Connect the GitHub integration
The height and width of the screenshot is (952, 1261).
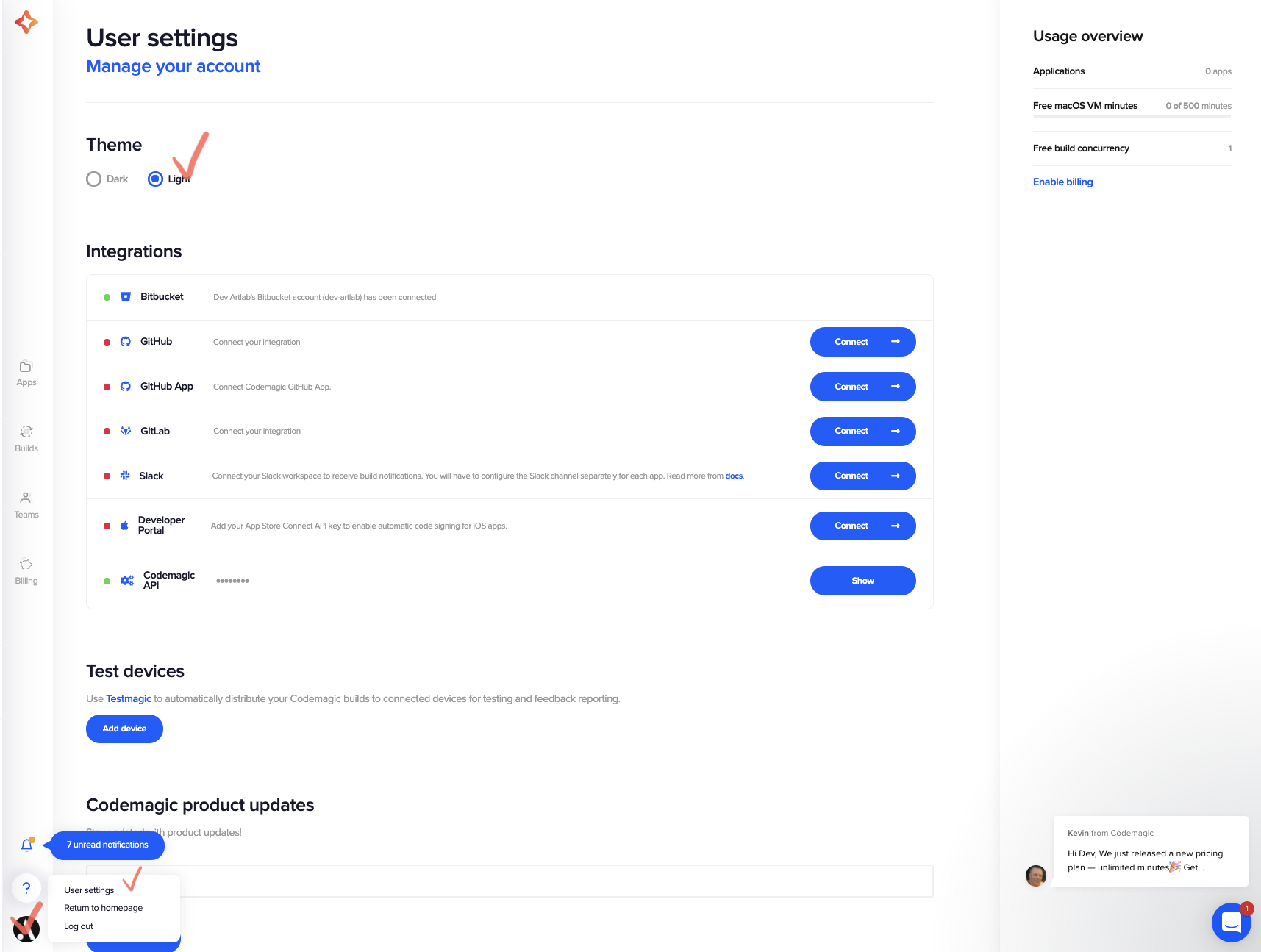point(862,341)
